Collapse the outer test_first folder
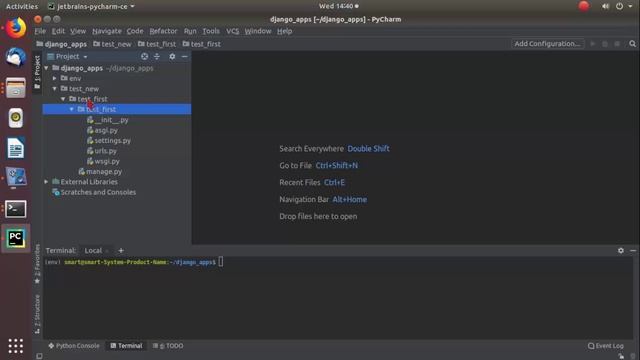 tap(63, 99)
